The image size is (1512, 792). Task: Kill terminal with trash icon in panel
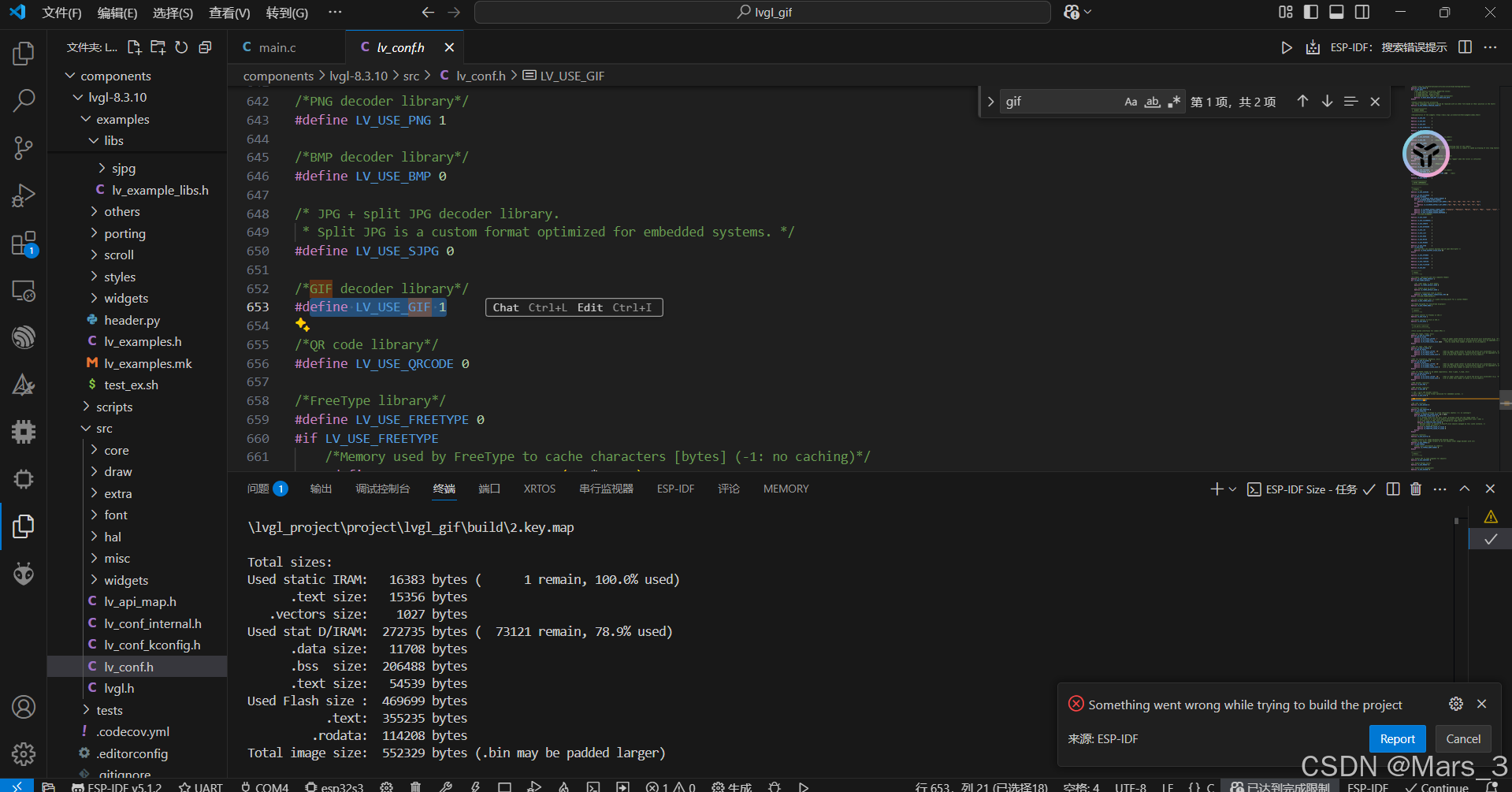point(1416,489)
